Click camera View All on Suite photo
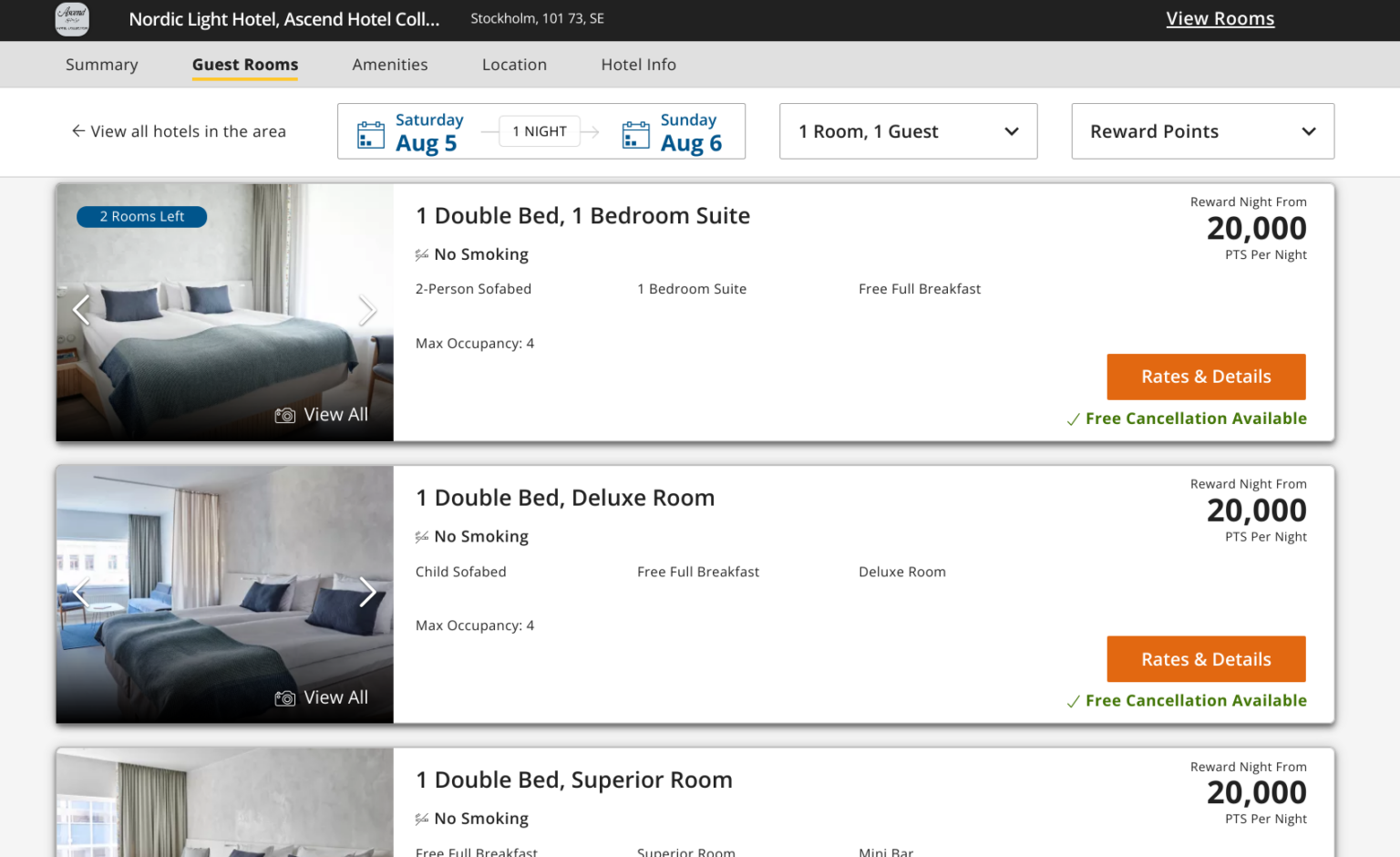This screenshot has height=857, width=1400. (322, 415)
